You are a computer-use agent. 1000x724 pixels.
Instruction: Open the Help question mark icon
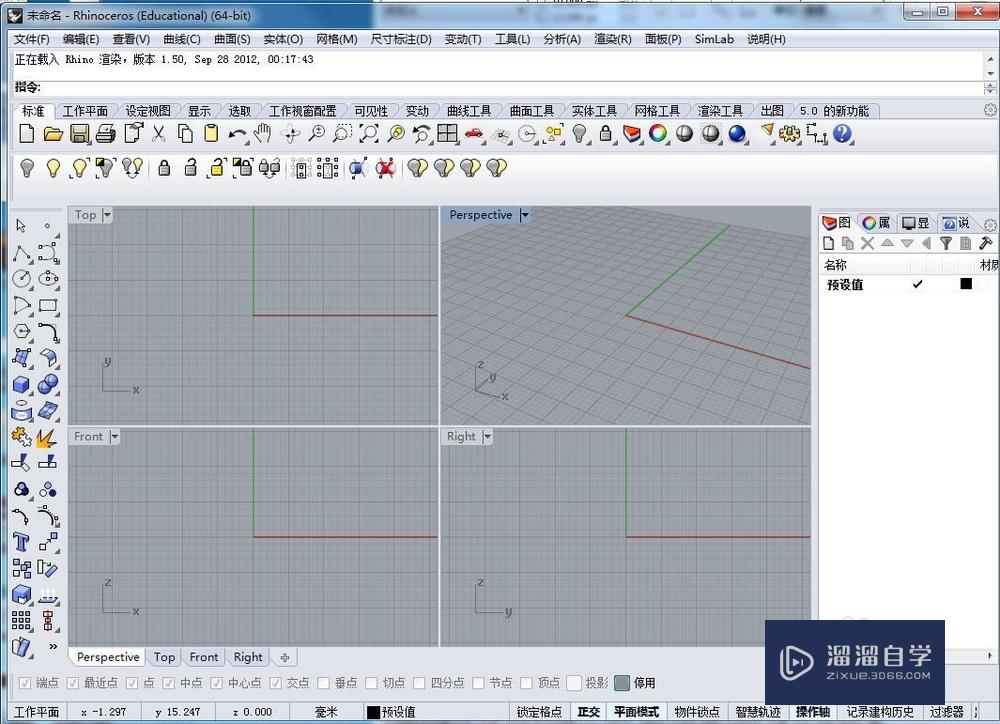pos(843,134)
